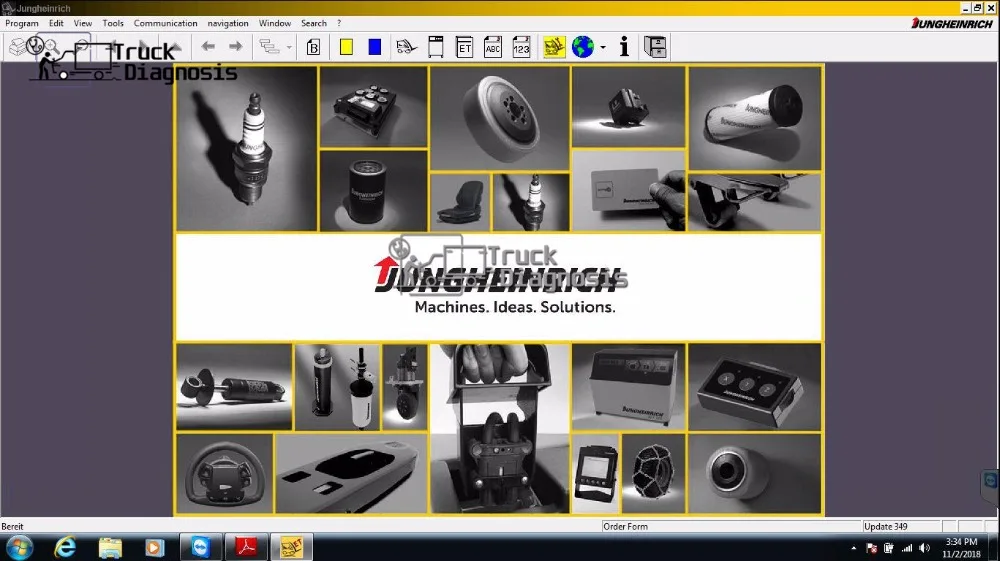Click the display unit thumbnail
The width and height of the screenshot is (1000, 561).
[x=596, y=474]
